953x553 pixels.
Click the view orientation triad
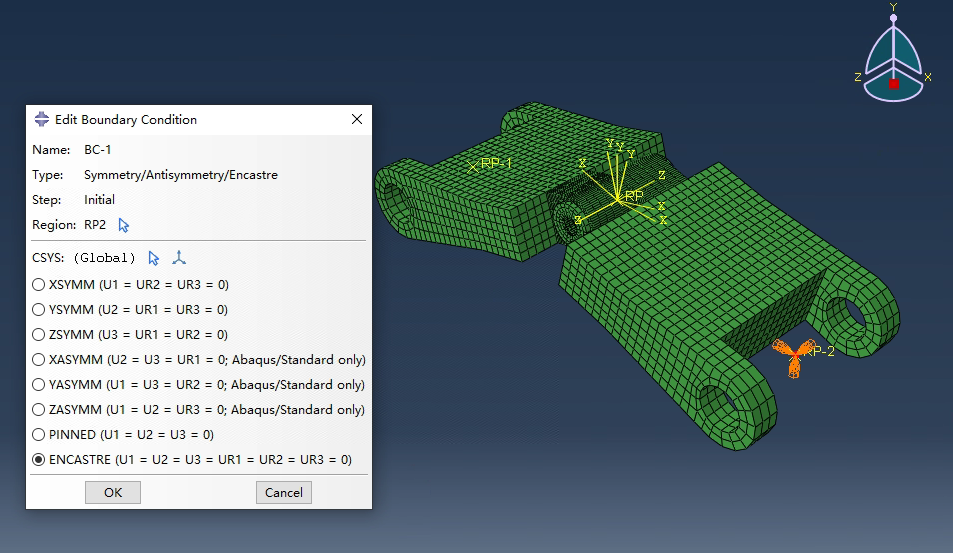click(x=893, y=58)
